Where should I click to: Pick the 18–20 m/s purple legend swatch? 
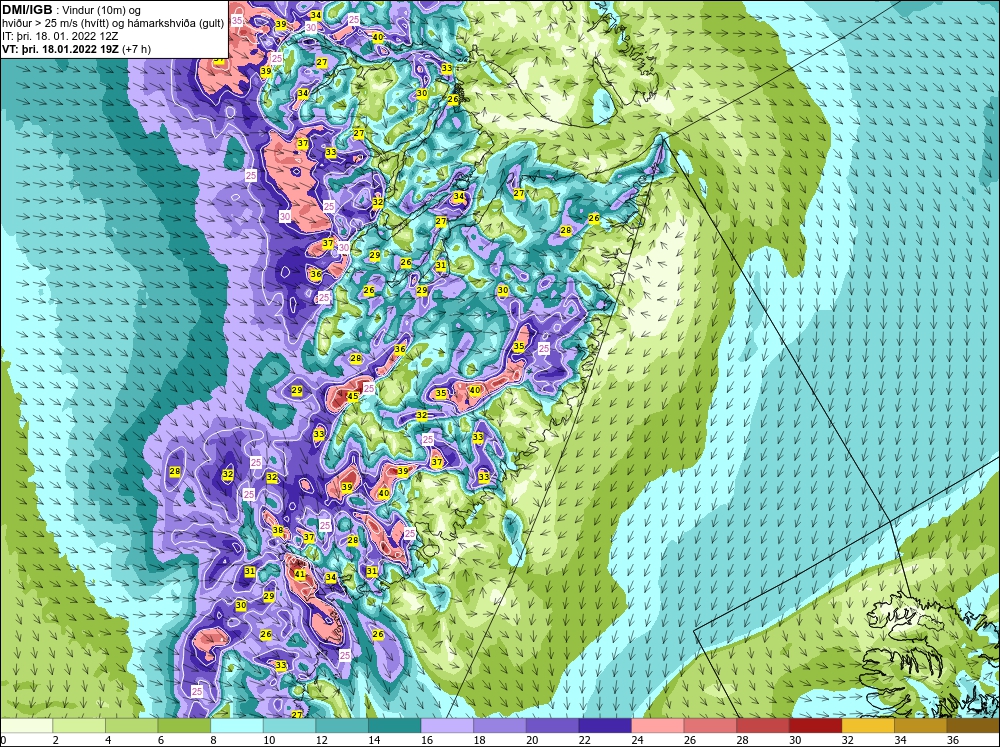(x=500, y=726)
